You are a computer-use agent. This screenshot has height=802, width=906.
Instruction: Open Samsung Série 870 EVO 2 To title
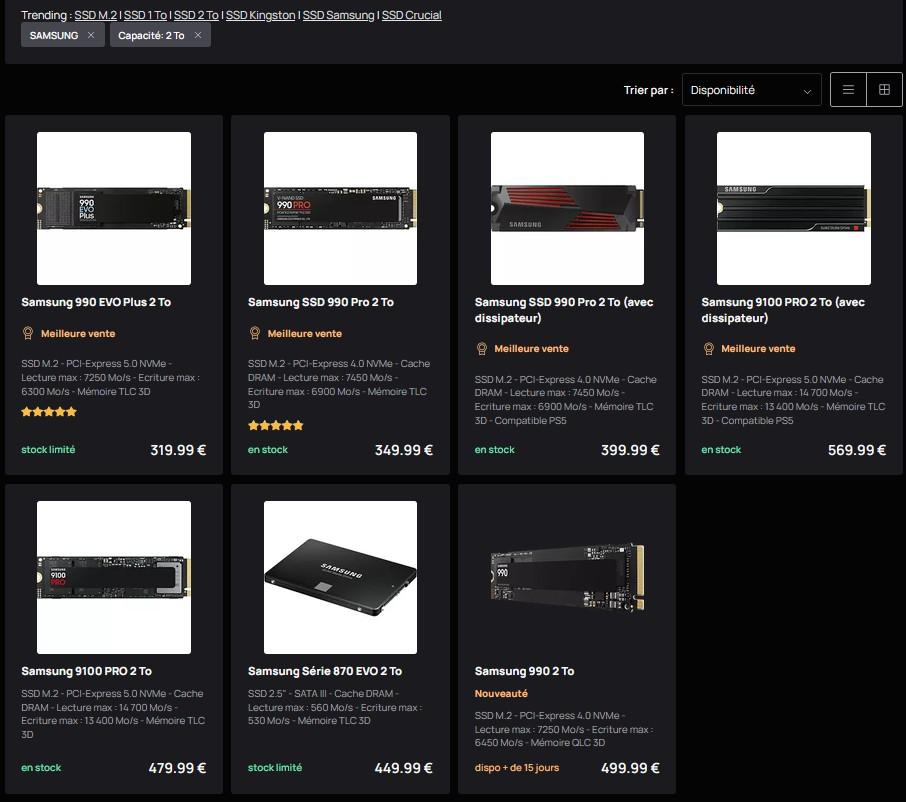[325, 671]
